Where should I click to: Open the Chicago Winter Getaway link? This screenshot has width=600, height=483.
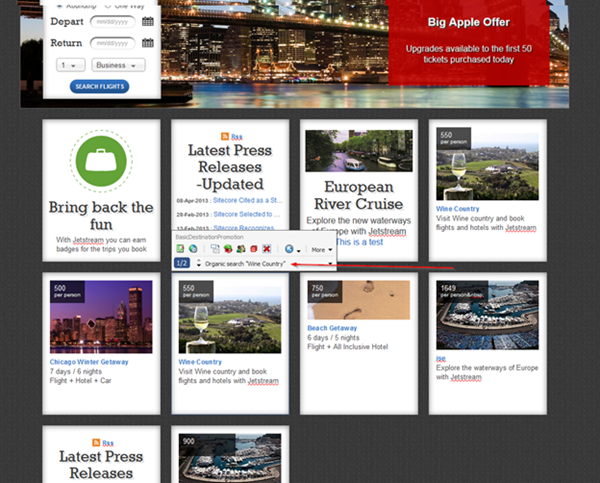pyautogui.click(x=89, y=362)
